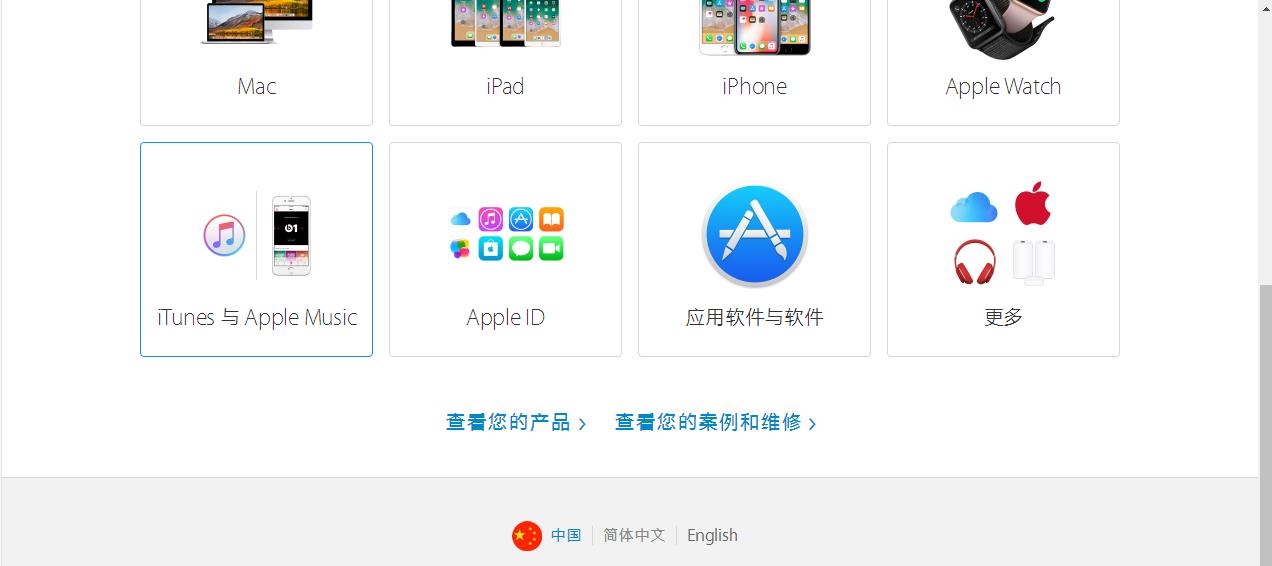Click the China flag icon
1272x566 pixels.
527,536
